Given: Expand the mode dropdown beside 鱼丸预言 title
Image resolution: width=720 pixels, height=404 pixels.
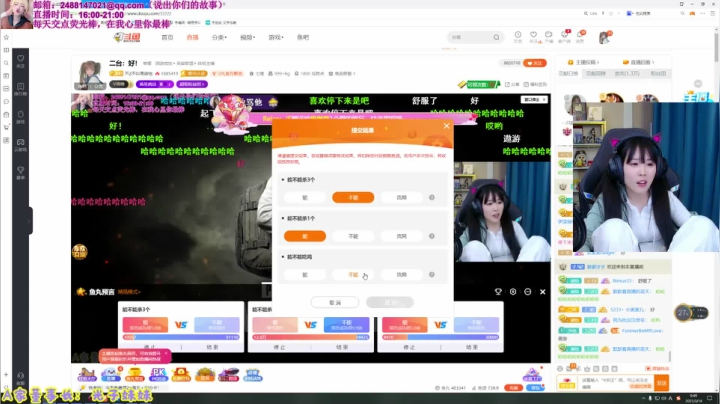Looking at the screenshot, I should click(x=129, y=292).
